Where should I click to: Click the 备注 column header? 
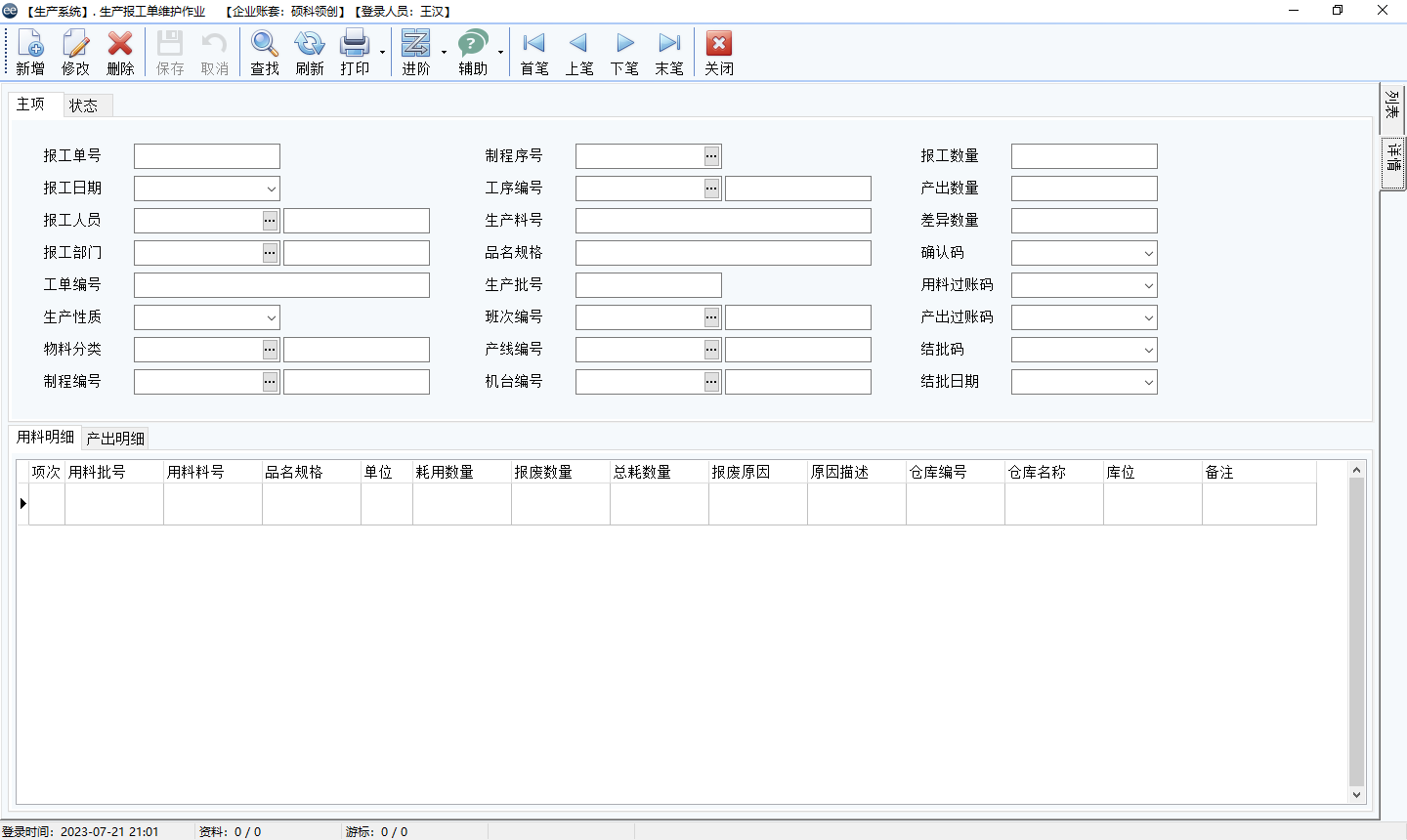pos(1259,472)
